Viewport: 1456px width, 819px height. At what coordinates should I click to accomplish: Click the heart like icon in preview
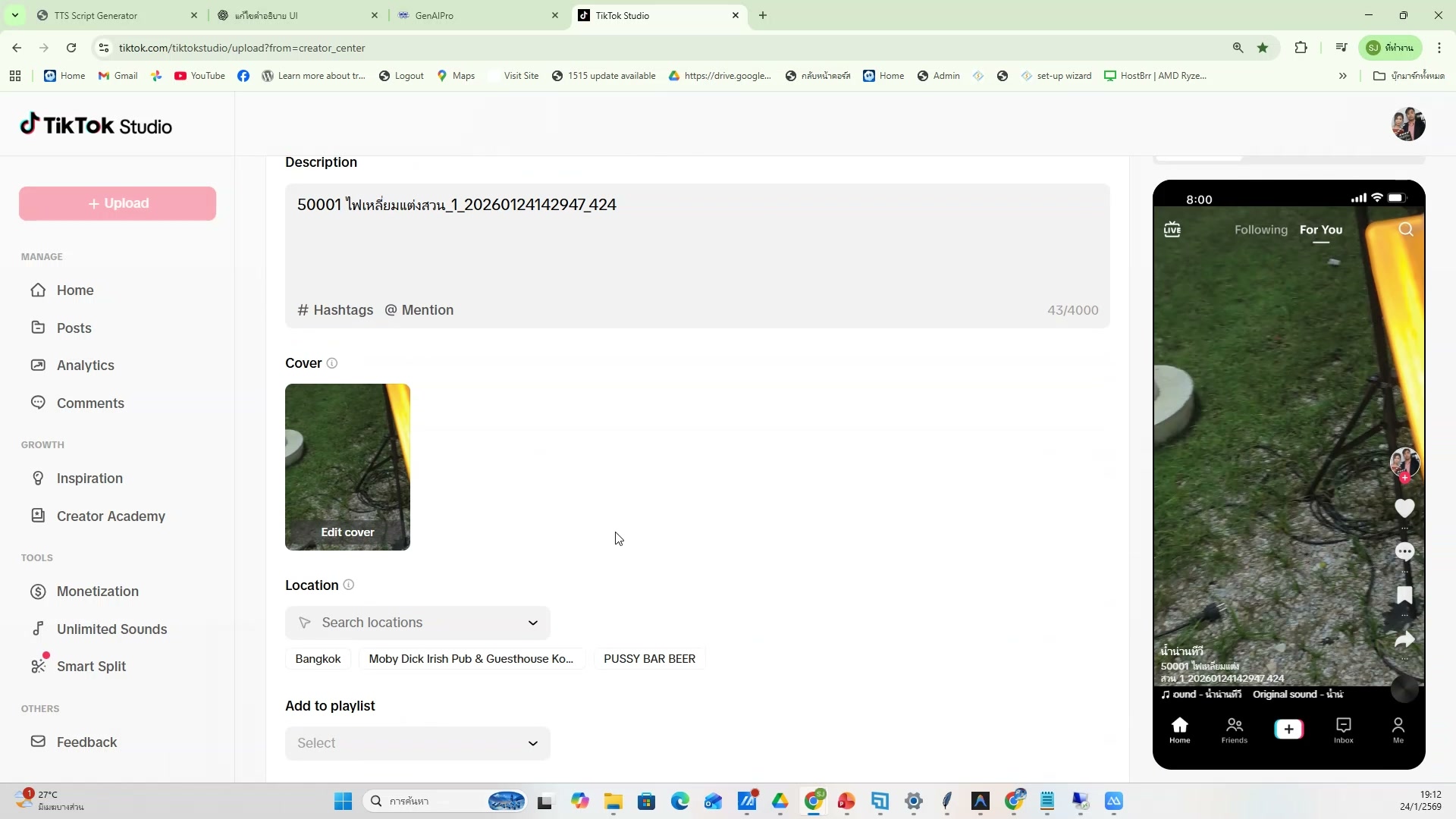[1404, 509]
